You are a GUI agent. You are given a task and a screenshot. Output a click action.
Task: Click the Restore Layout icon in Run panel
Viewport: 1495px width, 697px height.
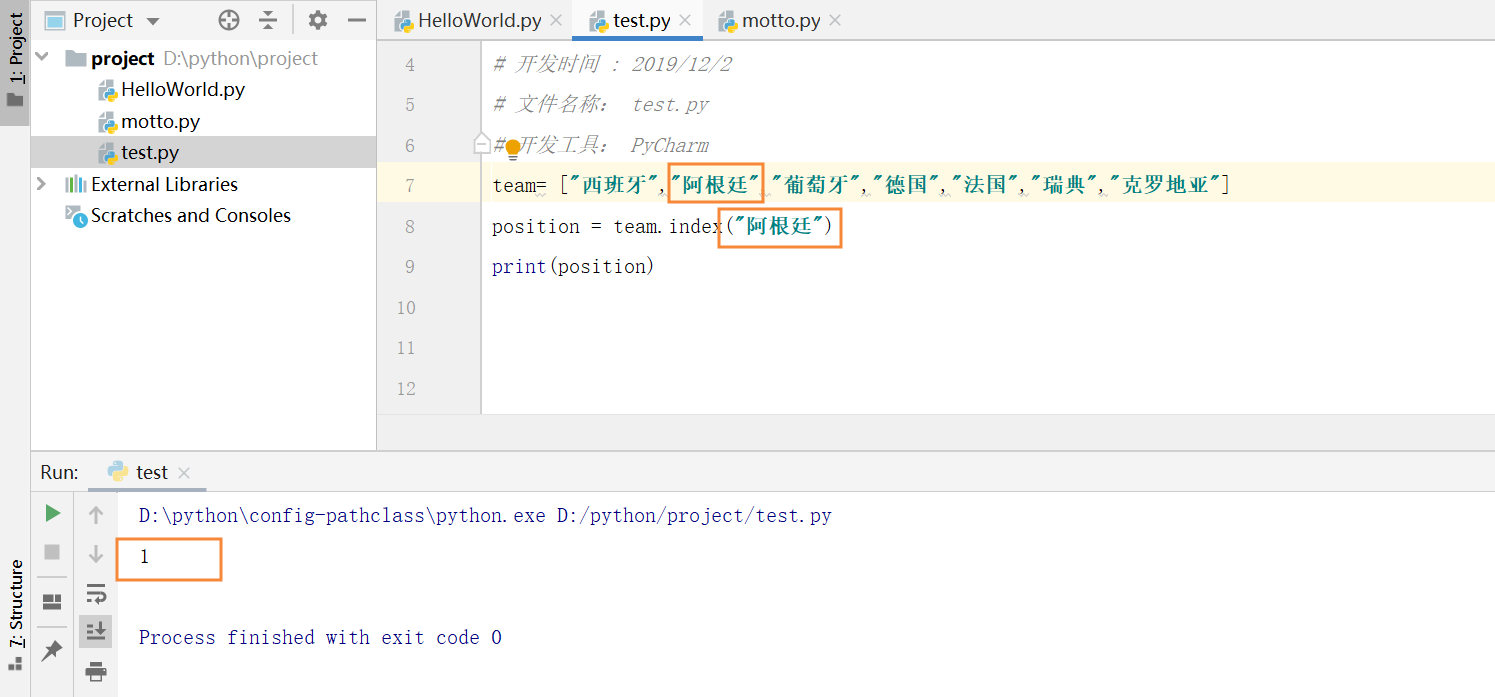point(52,601)
